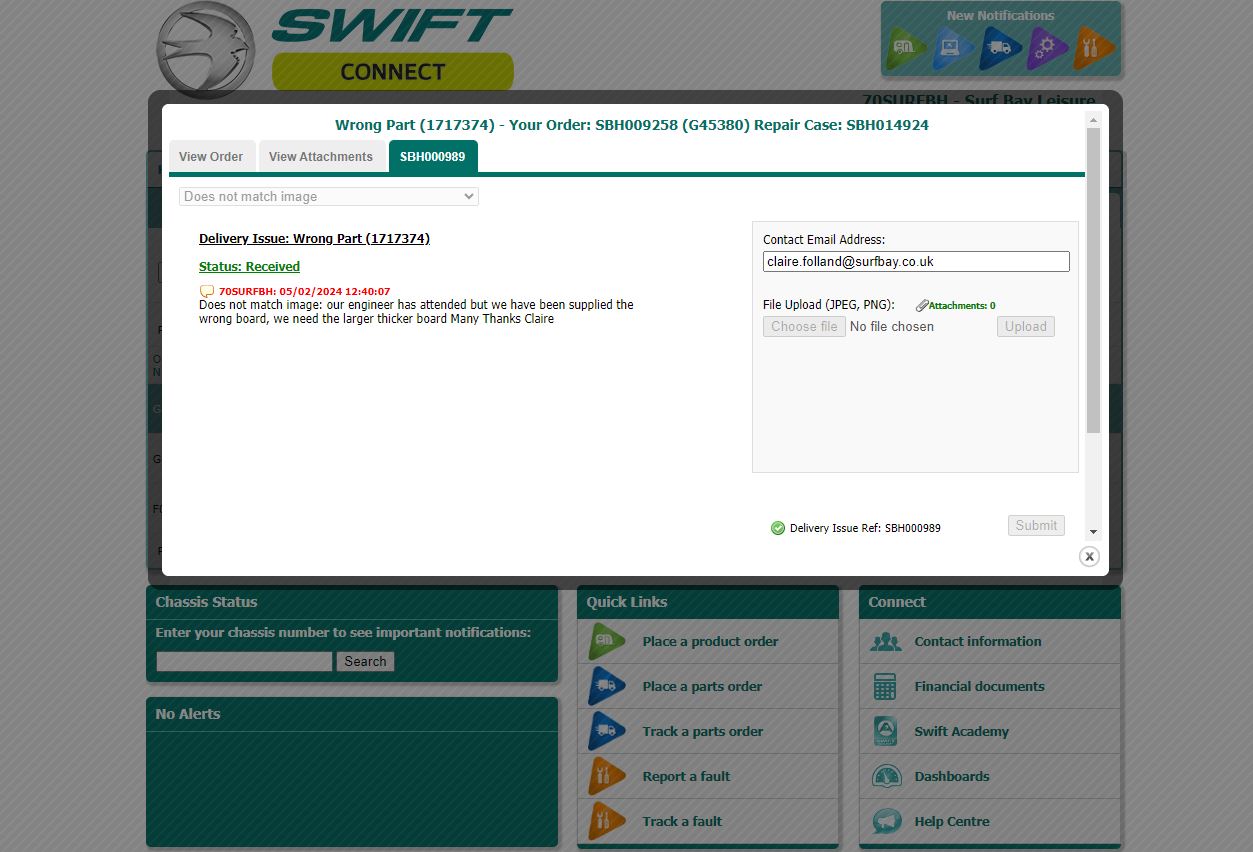The height and width of the screenshot is (852, 1253).
Task: Click the Track a fault tools icon
Action: tap(606, 822)
